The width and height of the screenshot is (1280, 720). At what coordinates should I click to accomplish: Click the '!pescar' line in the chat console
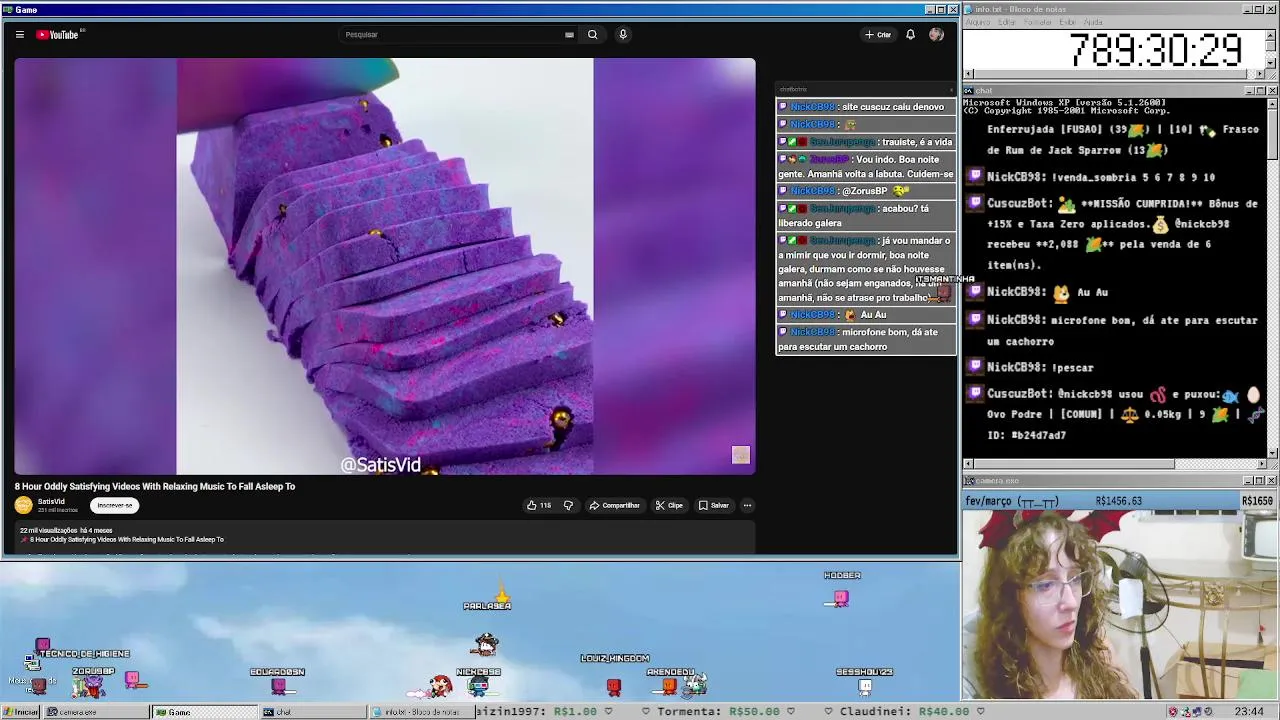(1040, 367)
